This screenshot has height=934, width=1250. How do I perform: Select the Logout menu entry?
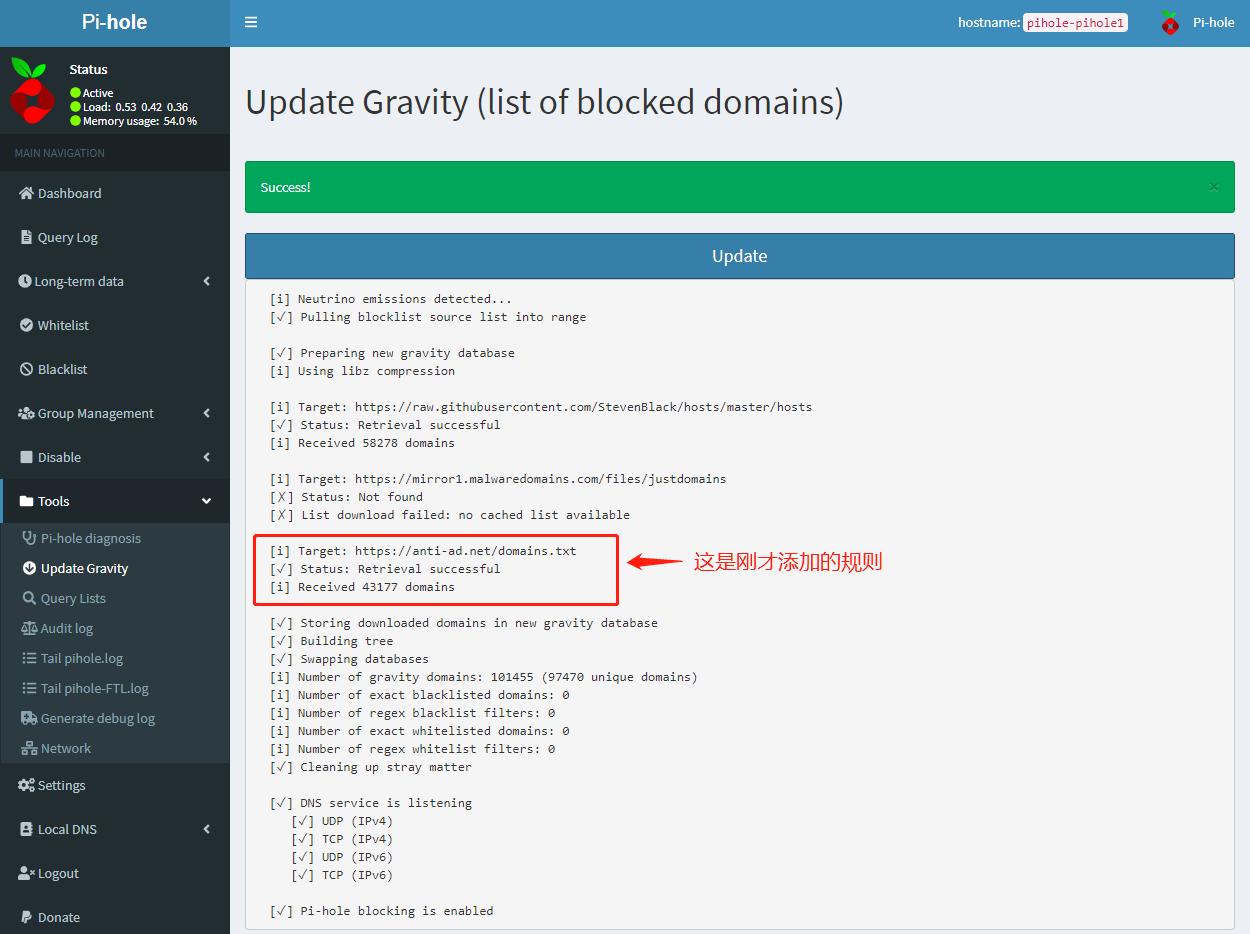click(x=115, y=873)
